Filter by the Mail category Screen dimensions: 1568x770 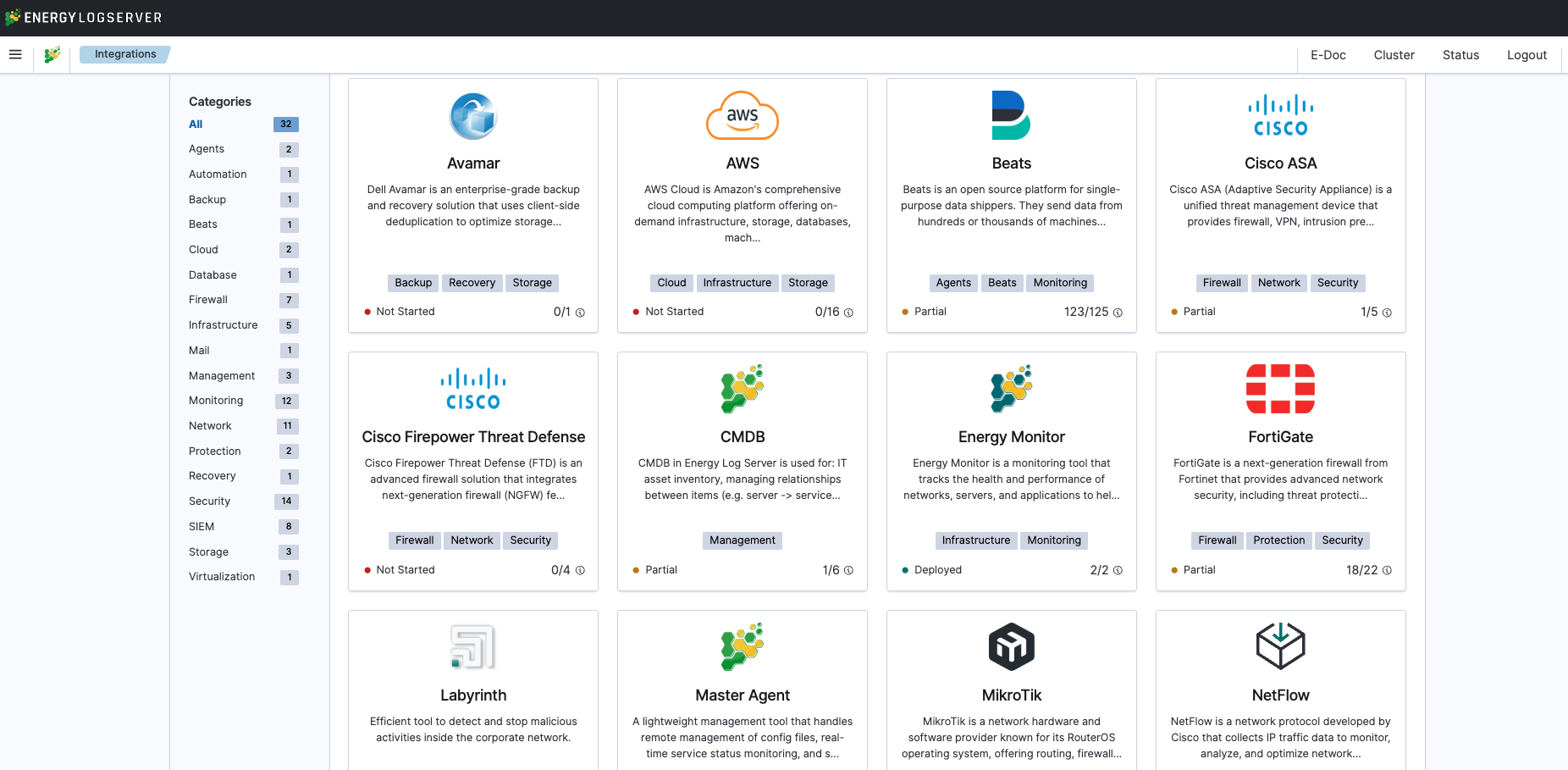pos(199,351)
